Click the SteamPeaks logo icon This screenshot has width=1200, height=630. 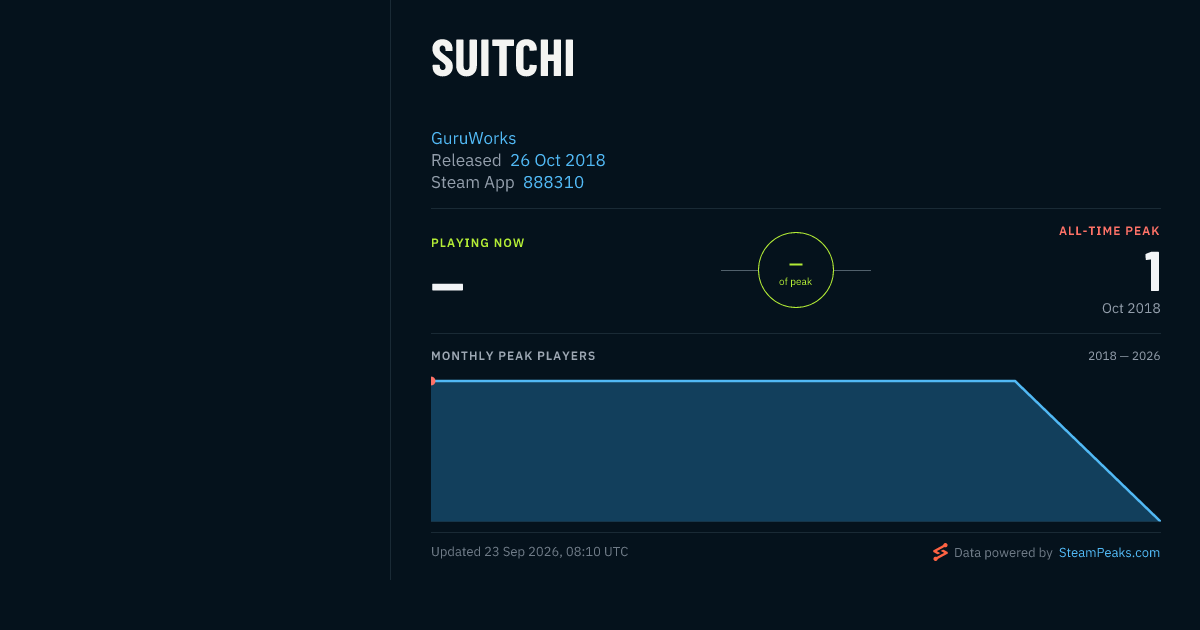coord(940,552)
